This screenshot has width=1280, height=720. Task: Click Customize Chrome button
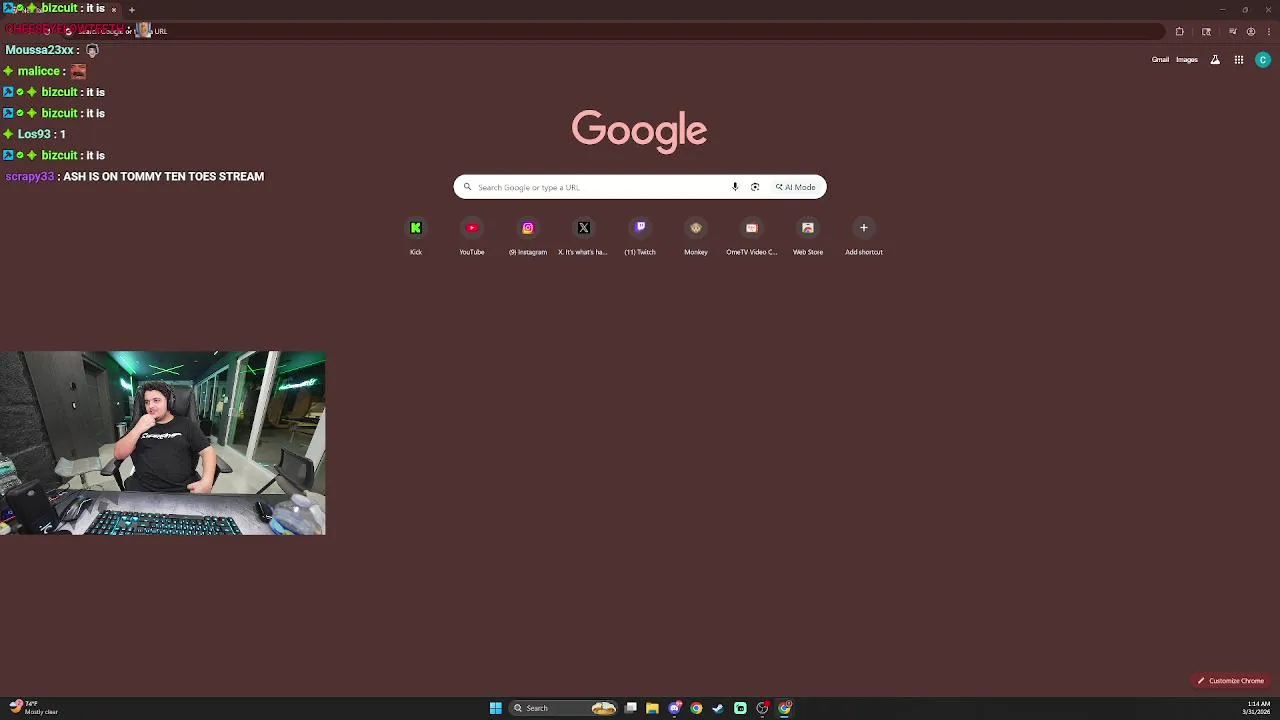(1231, 681)
